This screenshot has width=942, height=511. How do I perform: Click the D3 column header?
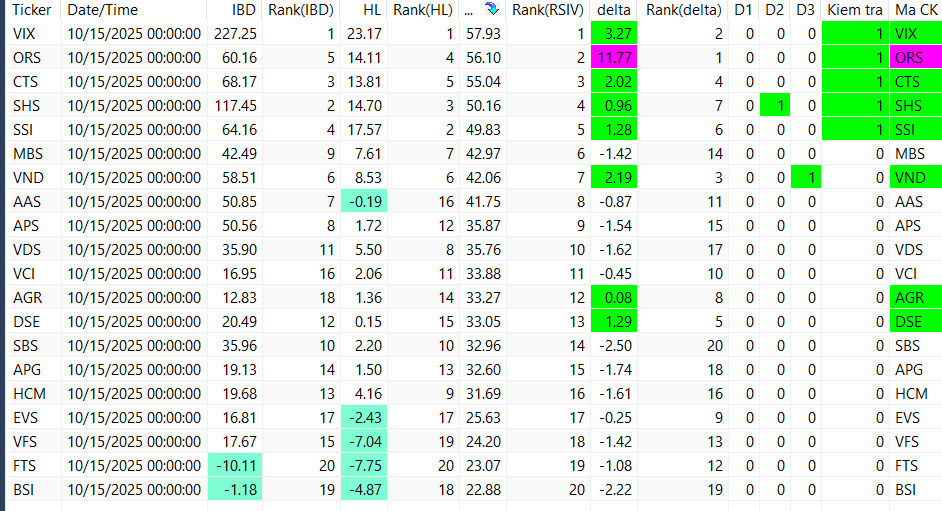click(x=806, y=10)
